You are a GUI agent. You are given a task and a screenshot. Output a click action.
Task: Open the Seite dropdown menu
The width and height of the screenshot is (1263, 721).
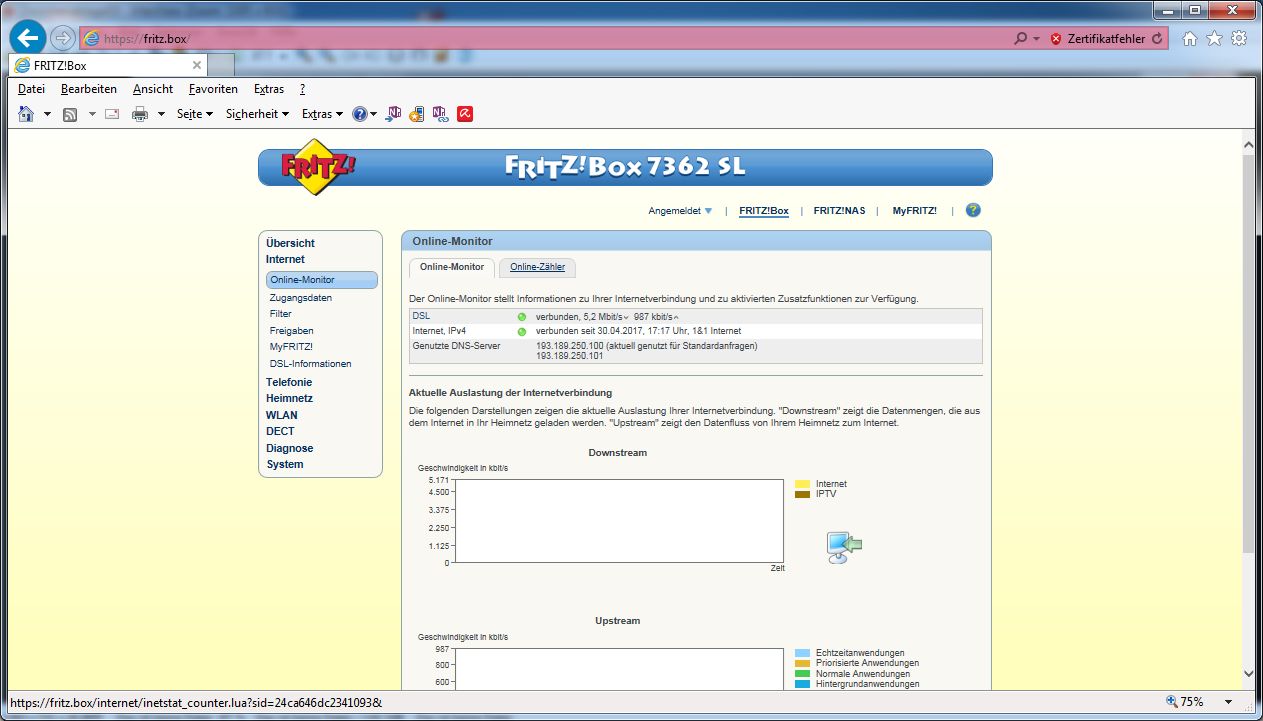click(x=195, y=114)
